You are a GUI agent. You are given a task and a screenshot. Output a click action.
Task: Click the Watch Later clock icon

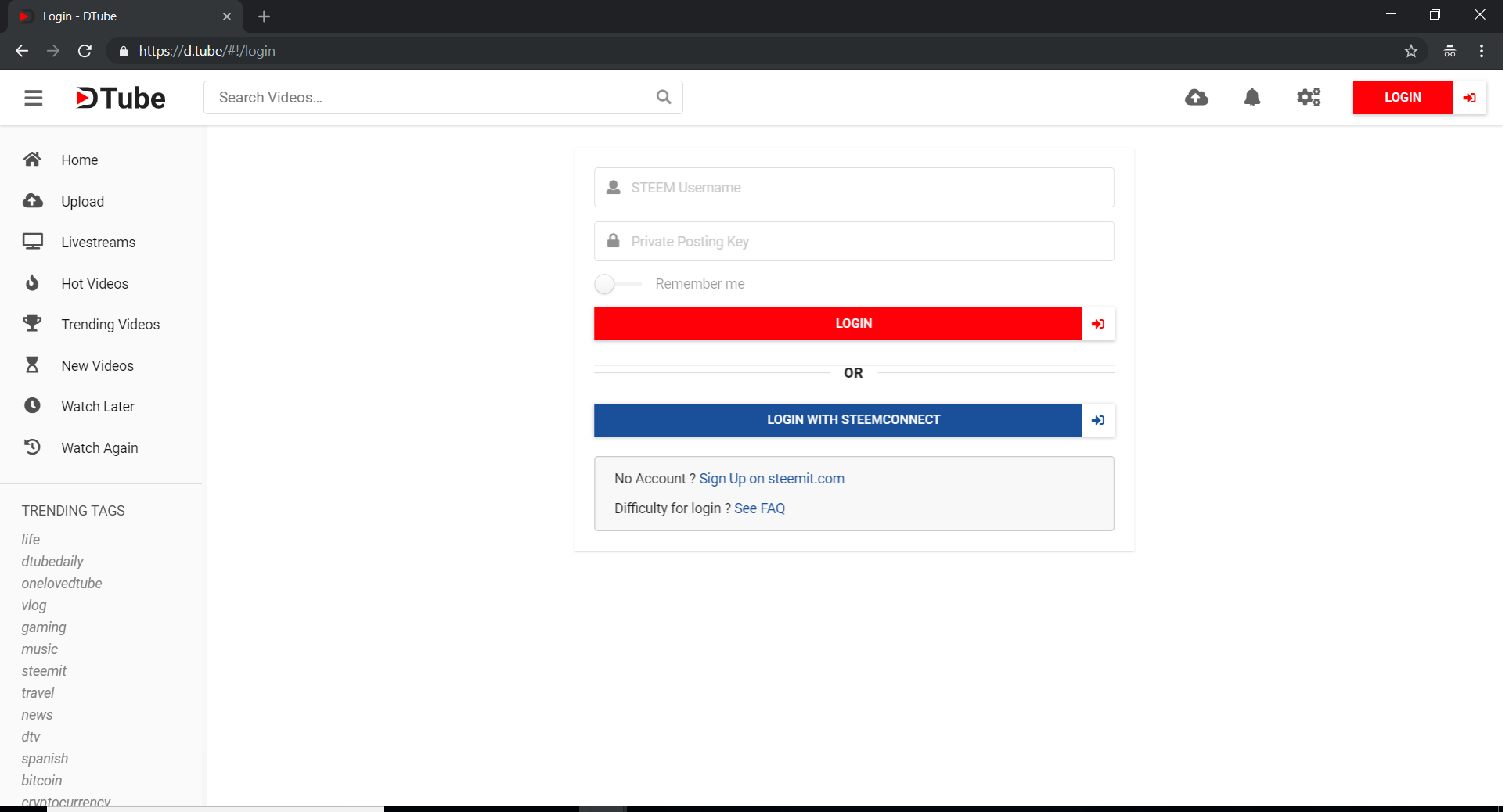32,406
